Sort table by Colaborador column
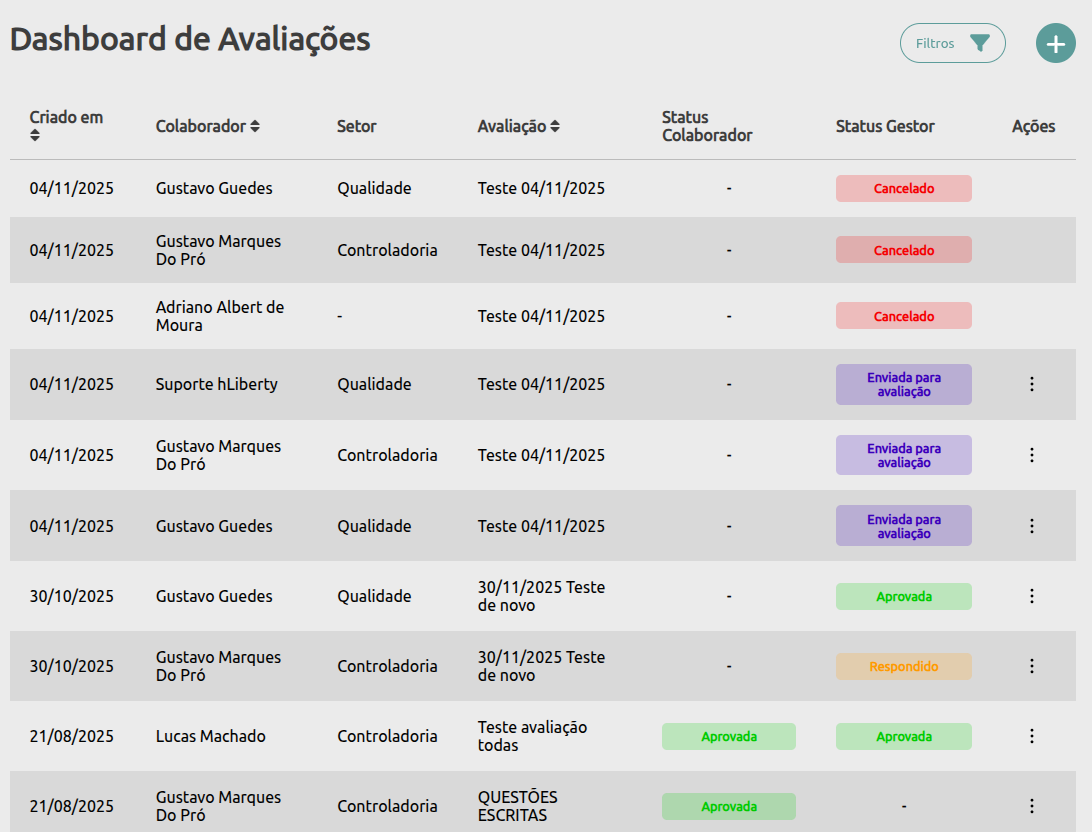The height and width of the screenshot is (832, 1092). pos(255,126)
